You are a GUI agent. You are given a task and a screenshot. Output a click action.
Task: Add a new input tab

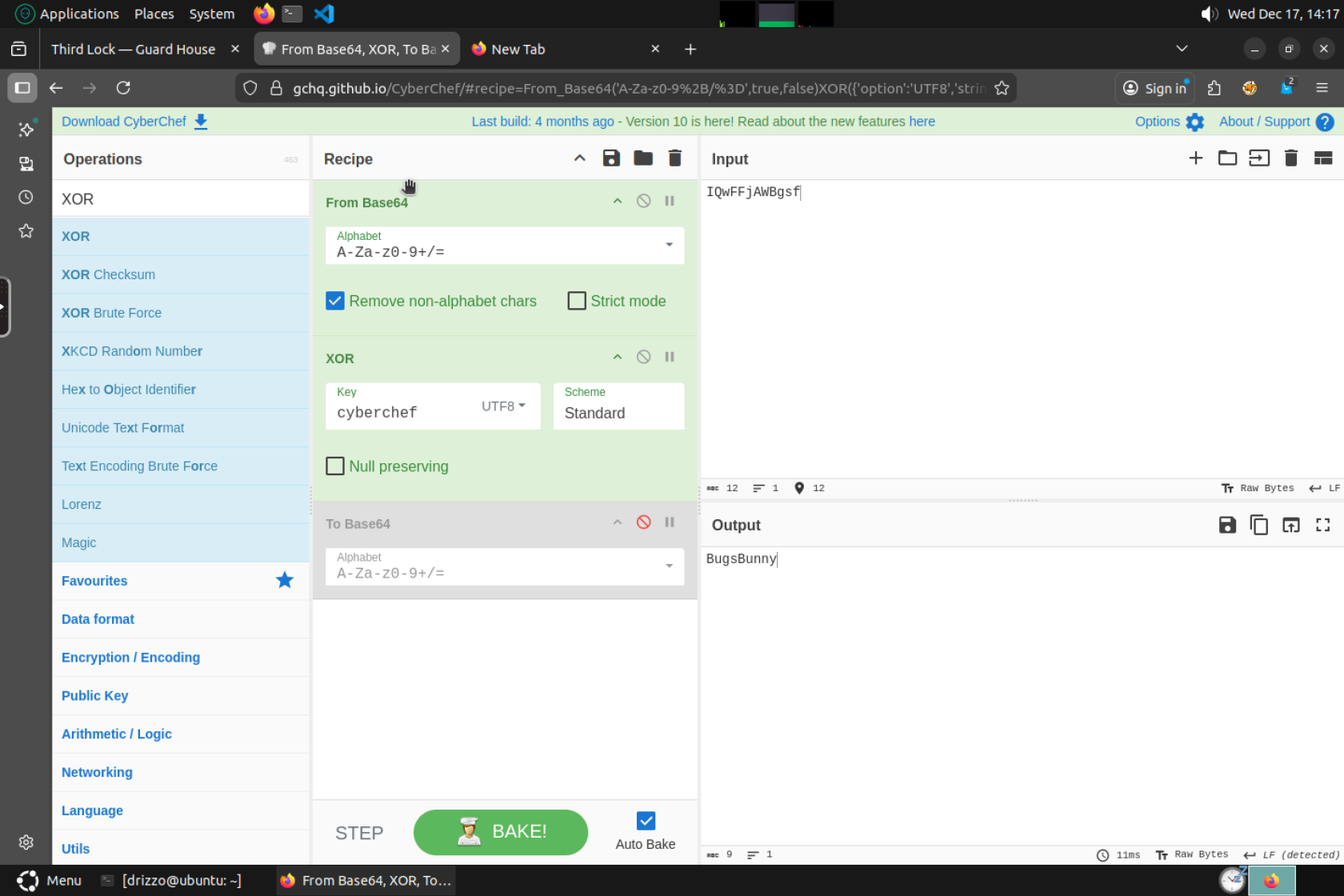click(x=1196, y=158)
